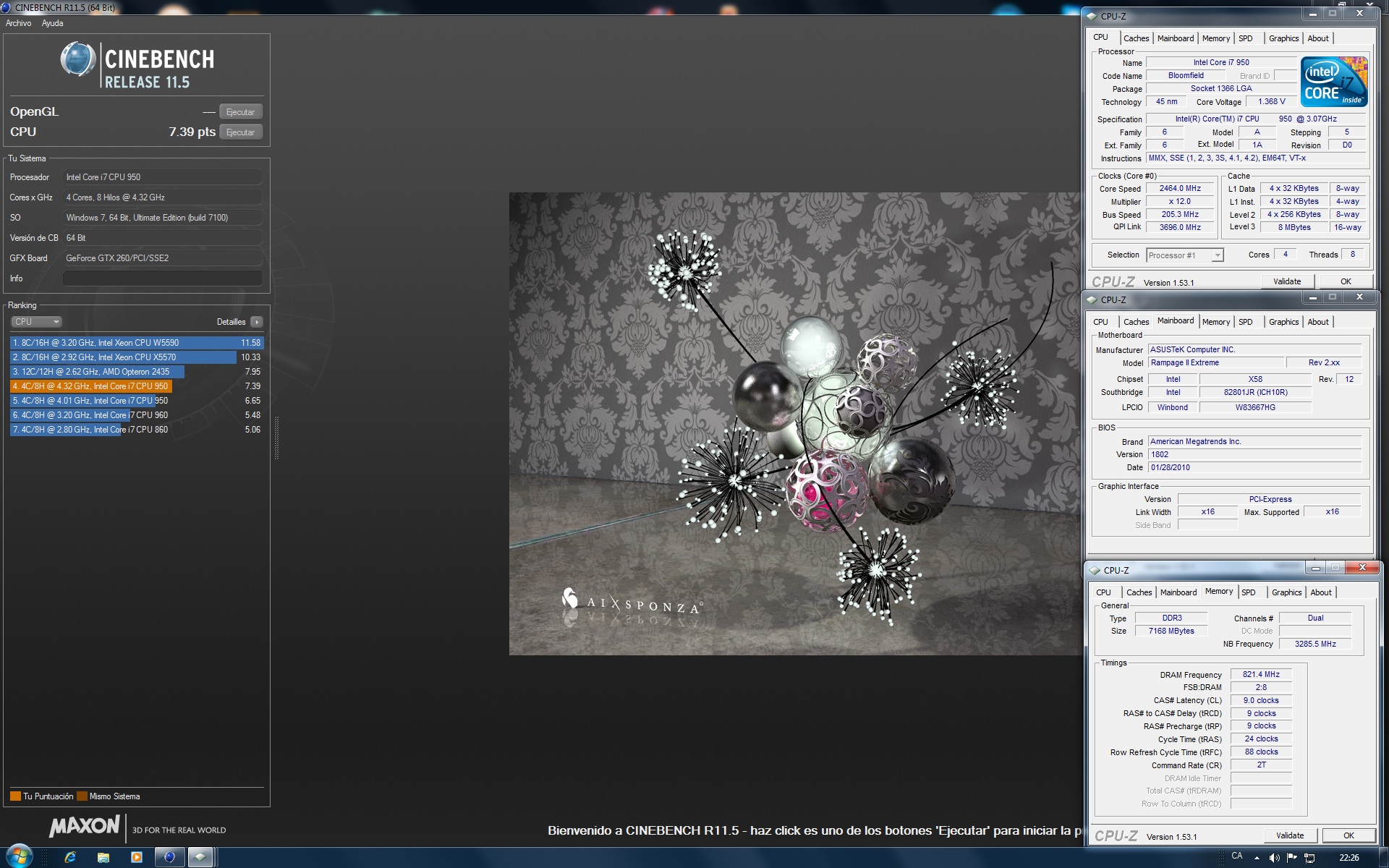Select highlighted ranking row 4.32 GHz Core i7 950
This screenshot has height=868, width=1389.
coord(137,386)
